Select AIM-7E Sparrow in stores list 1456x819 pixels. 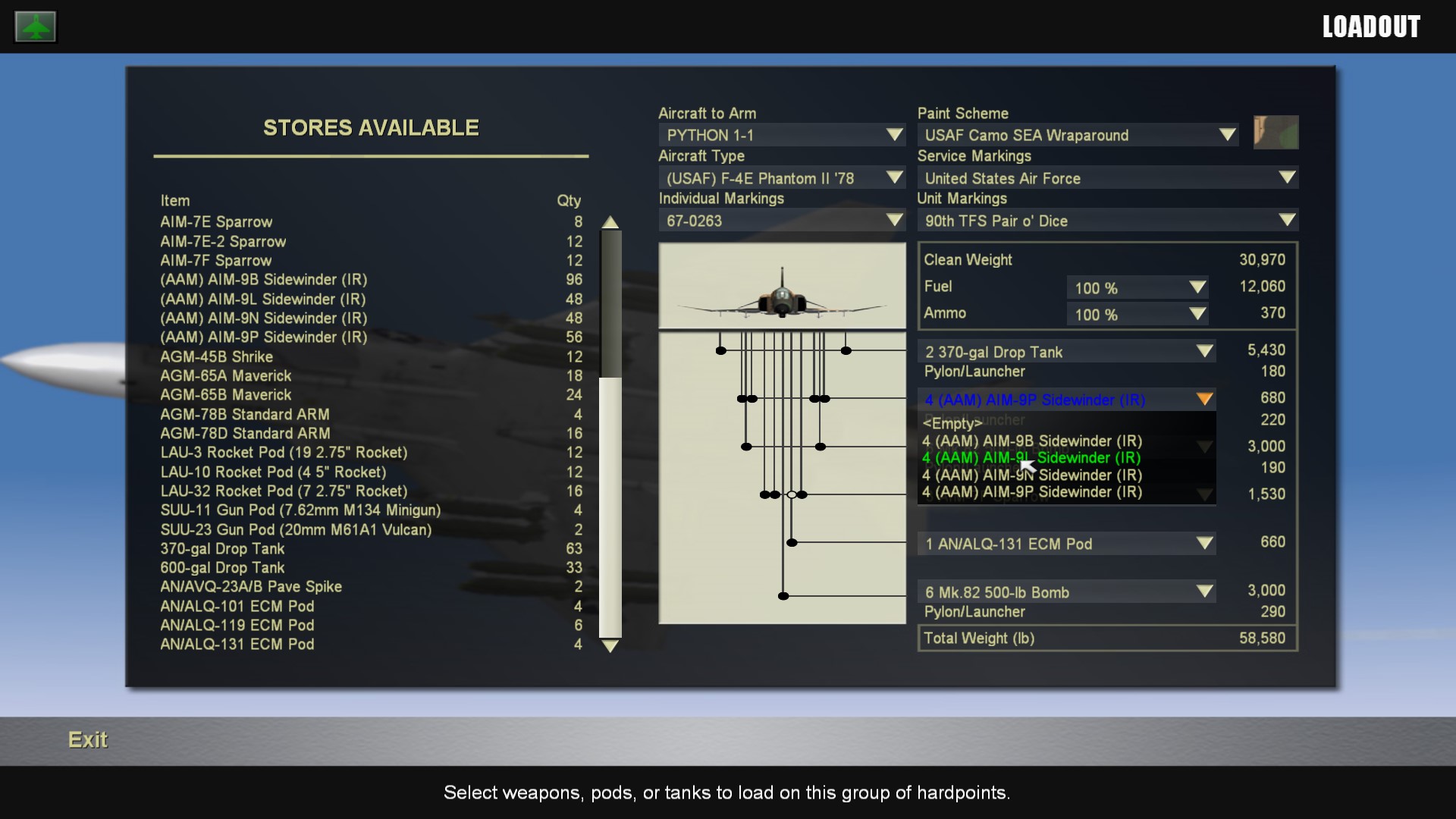point(371,222)
